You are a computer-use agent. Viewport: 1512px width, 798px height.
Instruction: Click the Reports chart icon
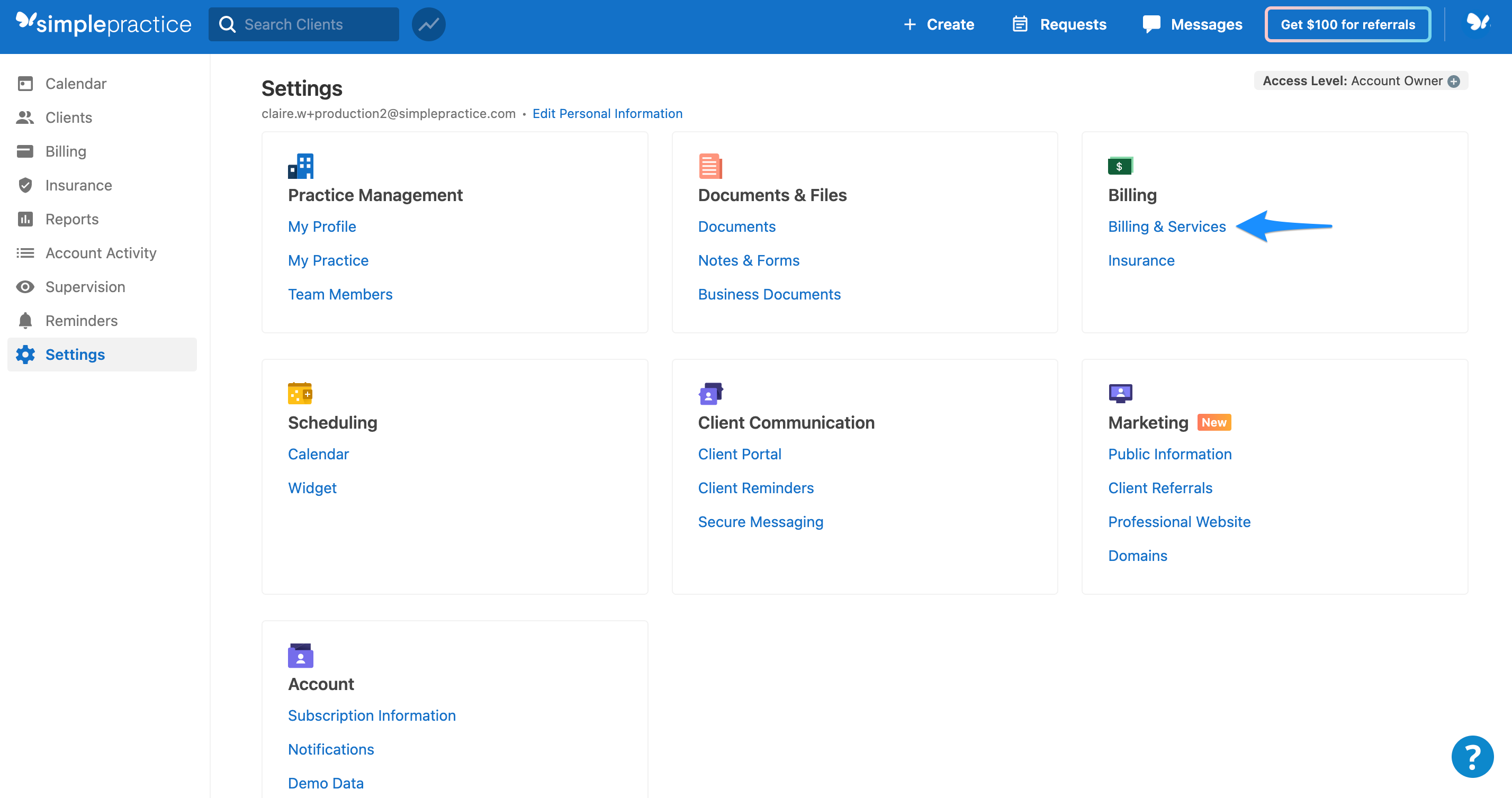(x=25, y=219)
